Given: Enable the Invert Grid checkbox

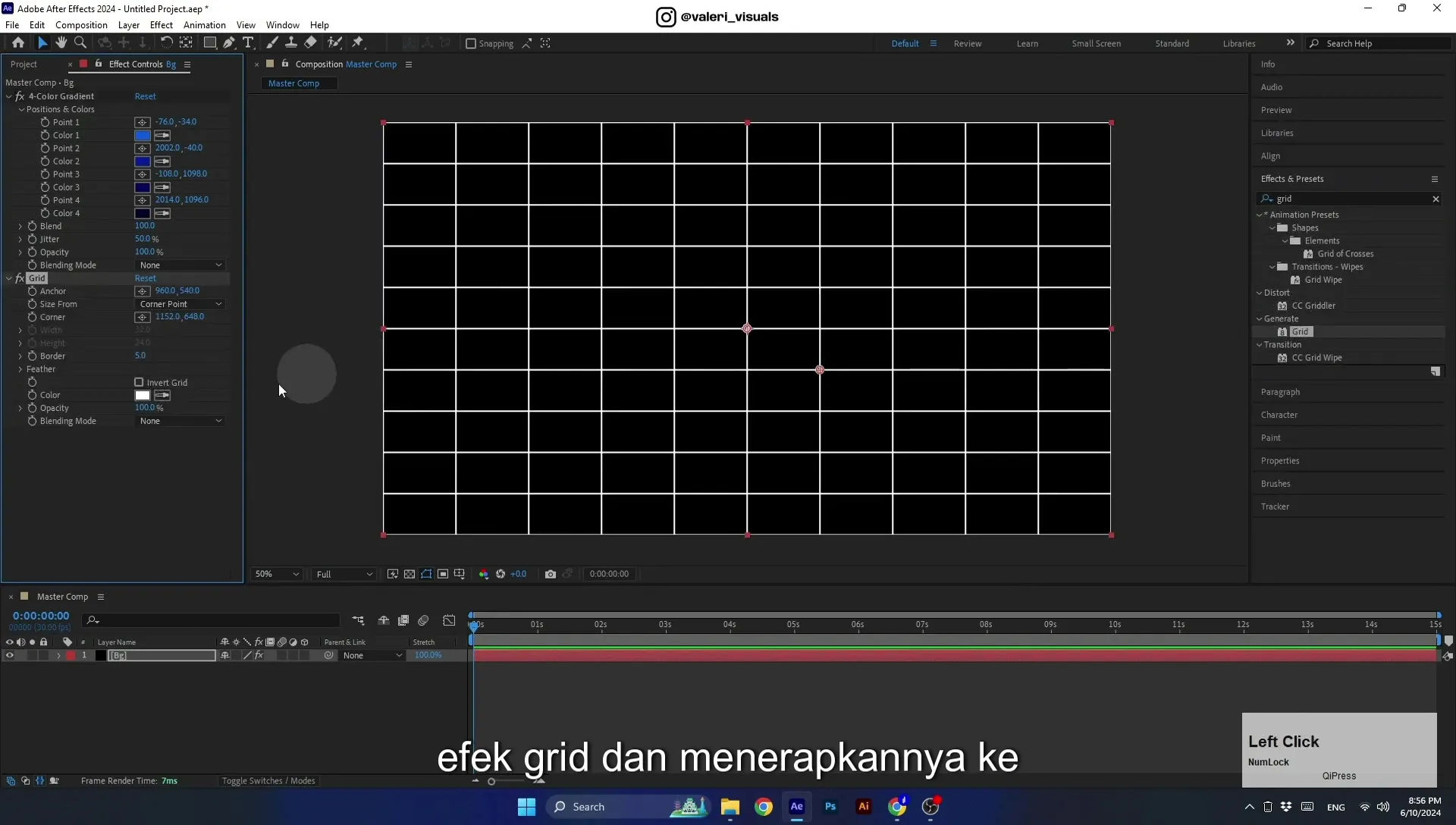Looking at the screenshot, I should [x=139, y=383].
